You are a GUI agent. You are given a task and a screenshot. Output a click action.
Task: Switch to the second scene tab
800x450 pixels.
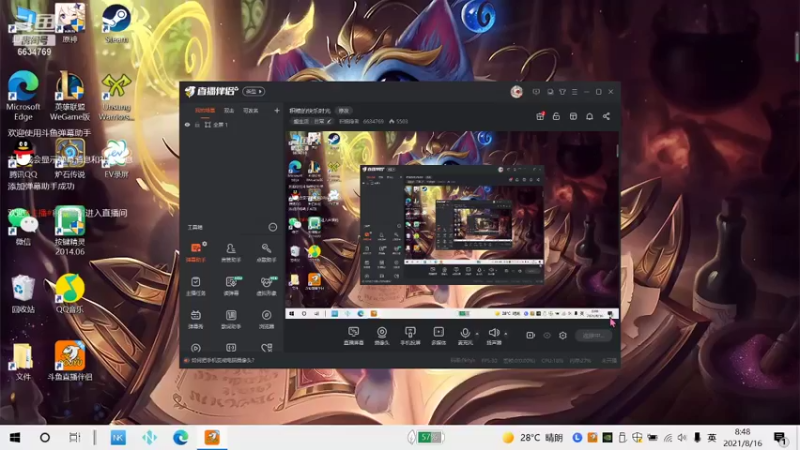229,111
